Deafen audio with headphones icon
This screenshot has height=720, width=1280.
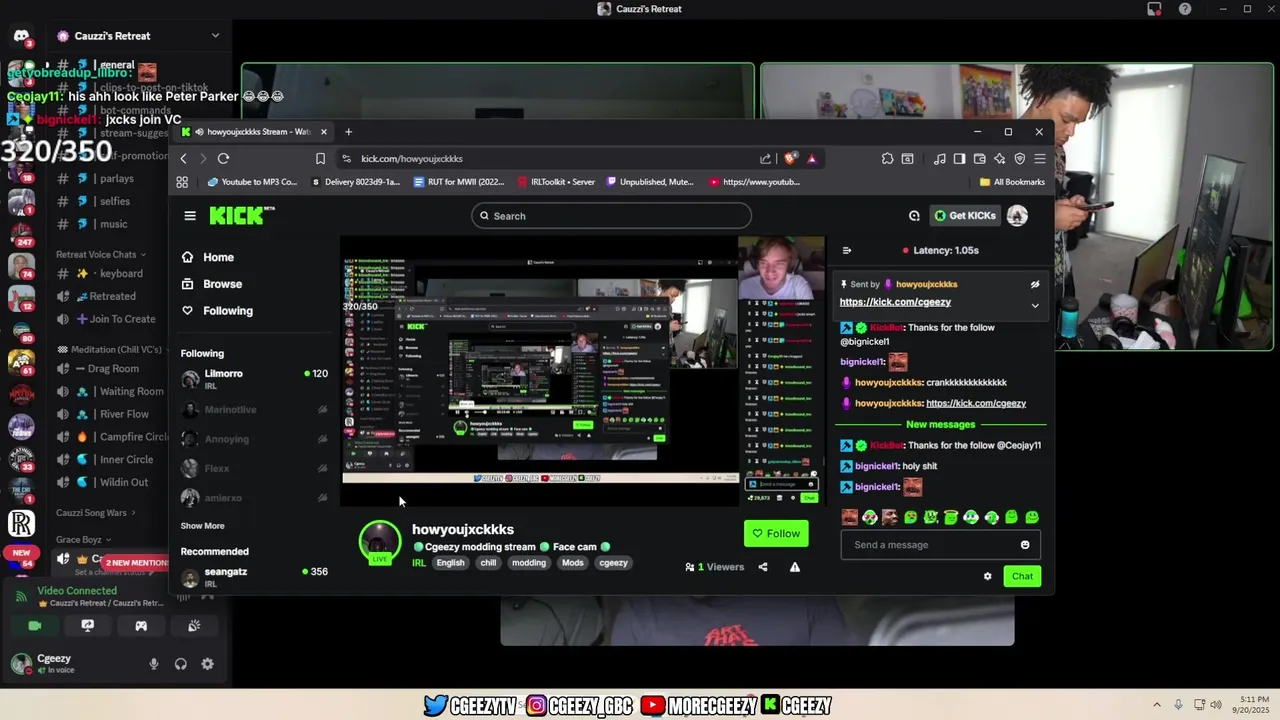[181, 664]
